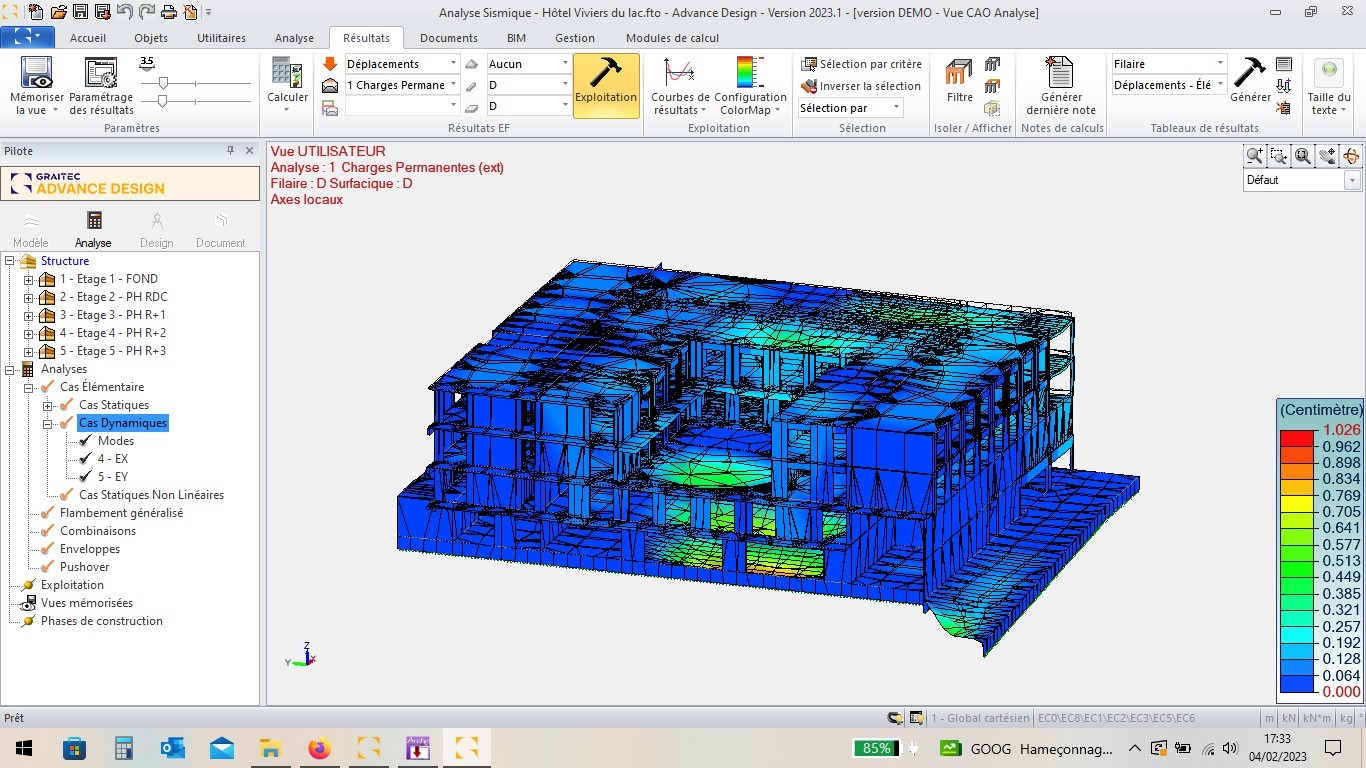Open the BIM ribbon tab
The height and width of the screenshot is (768, 1366).
tap(516, 38)
